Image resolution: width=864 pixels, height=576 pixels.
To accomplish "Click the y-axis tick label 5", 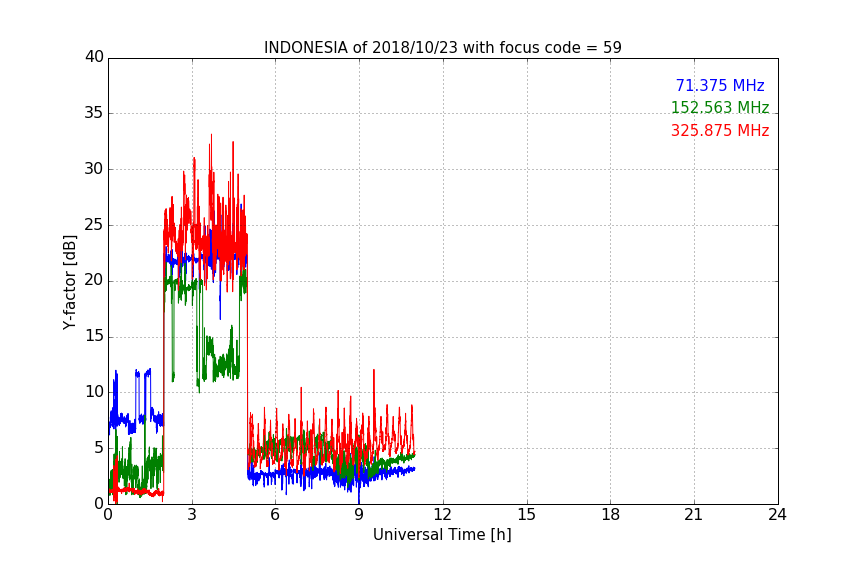I will 99,448.
